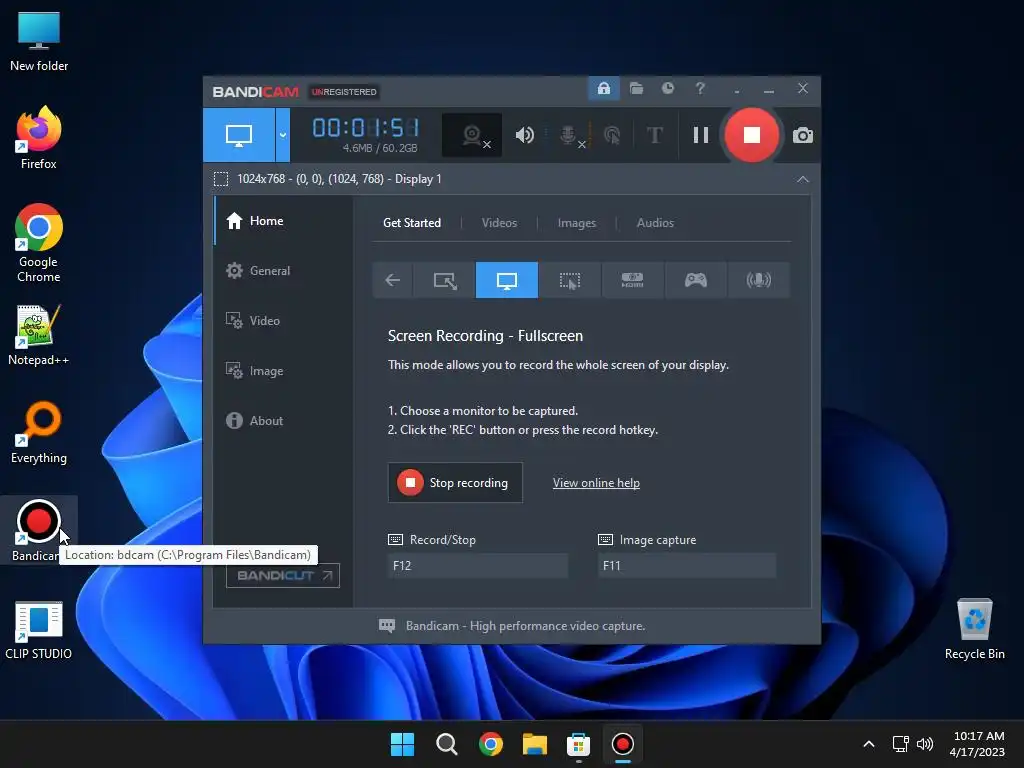Open the View online help link
Screen dimensions: 1024x768
click(596, 483)
